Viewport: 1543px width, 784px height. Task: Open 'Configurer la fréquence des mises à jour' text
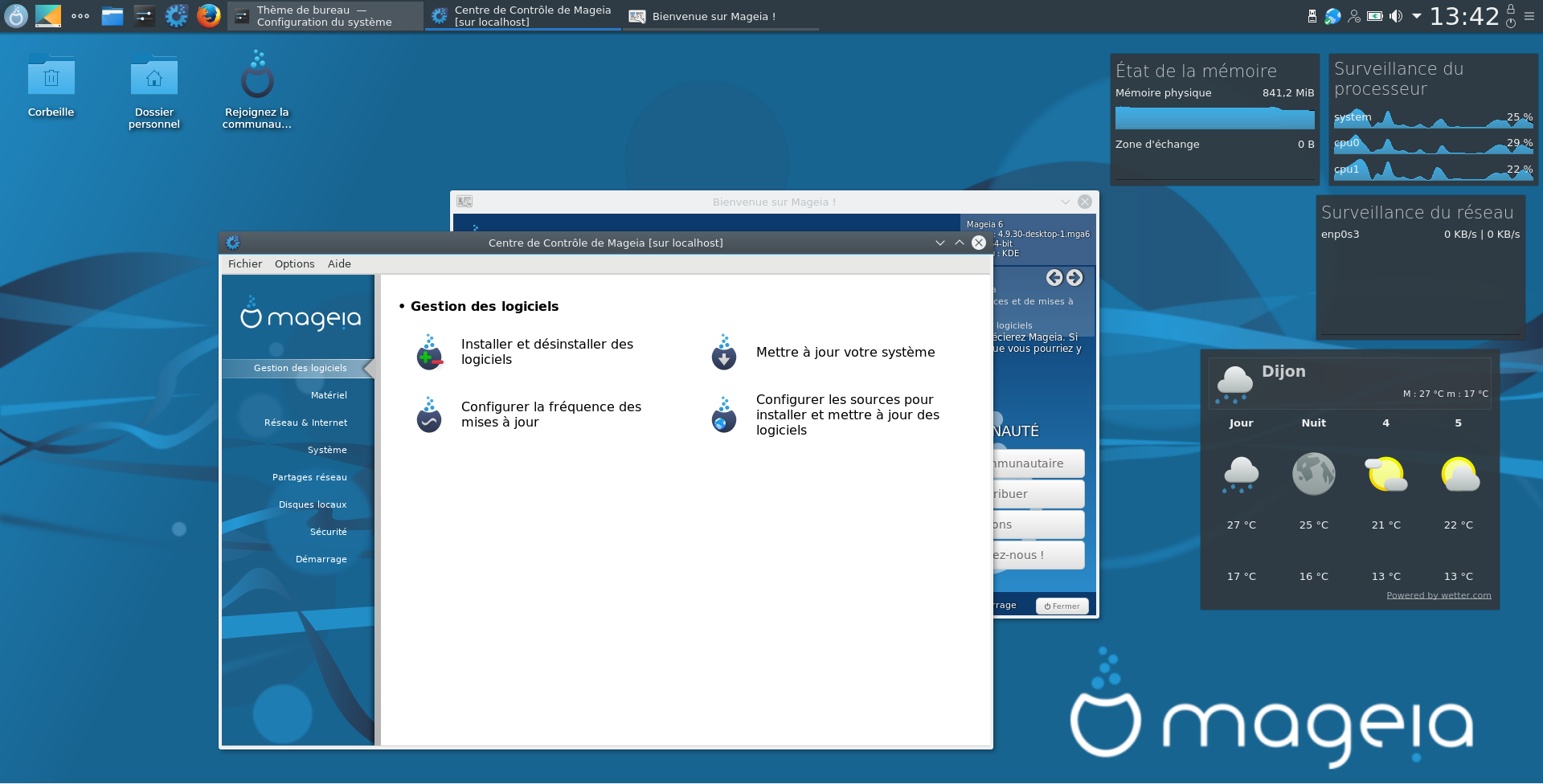[x=551, y=414]
